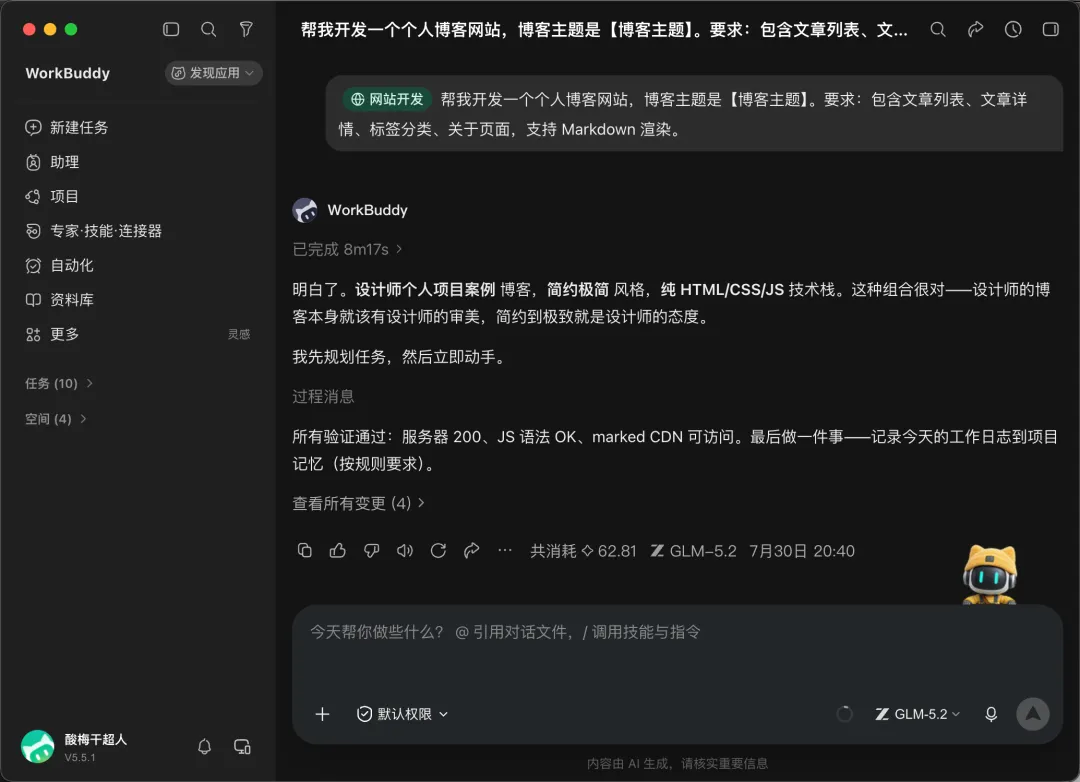Click the GLM-5.2 label under the response
Screen dimensions: 1080x782
pos(694,551)
